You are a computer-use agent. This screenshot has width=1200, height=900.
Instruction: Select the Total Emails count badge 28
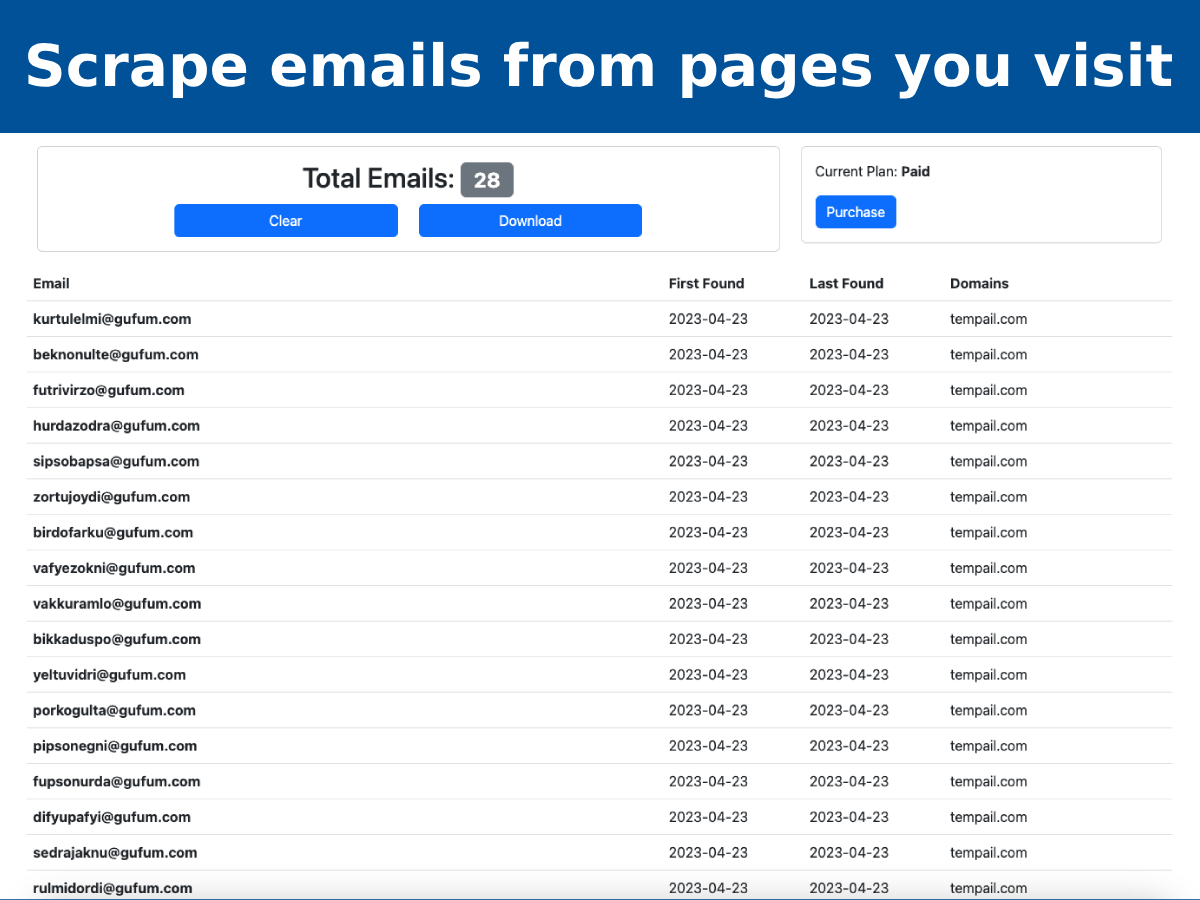pos(487,180)
